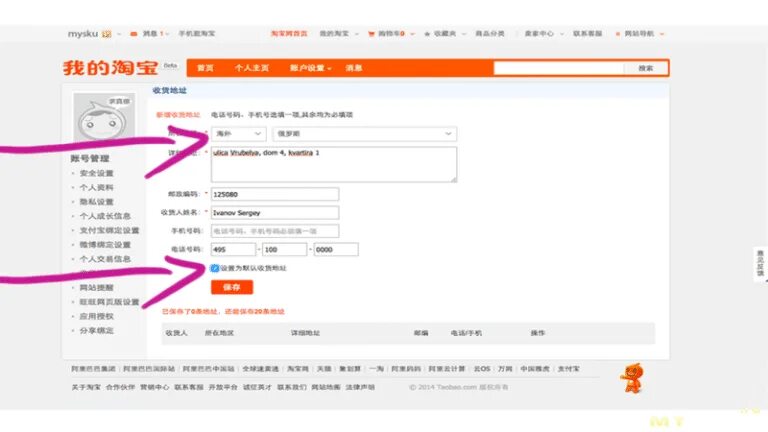
Task: Open 天猫 footer link
Action: (324, 369)
